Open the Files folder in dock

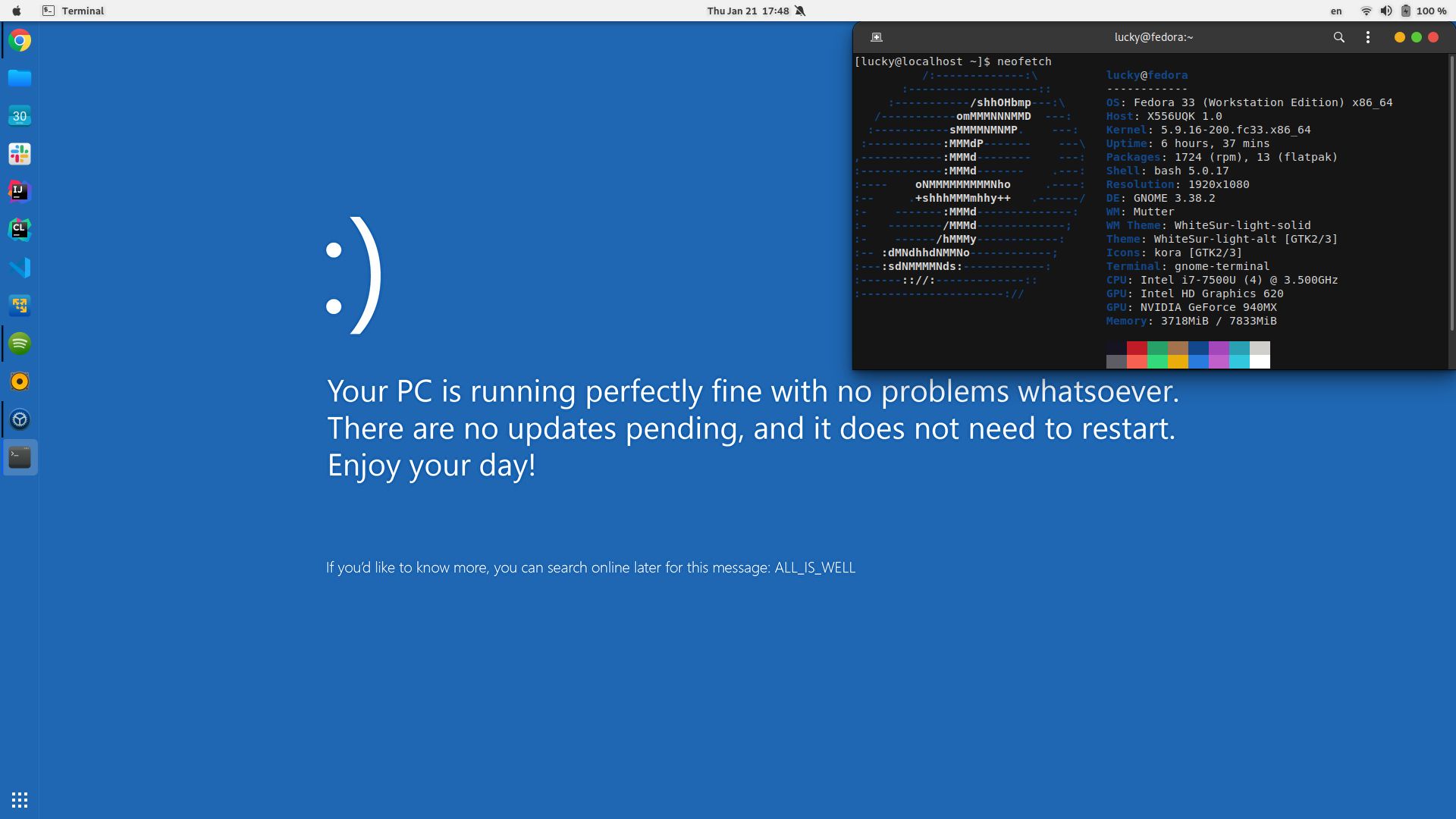pos(20,78)
